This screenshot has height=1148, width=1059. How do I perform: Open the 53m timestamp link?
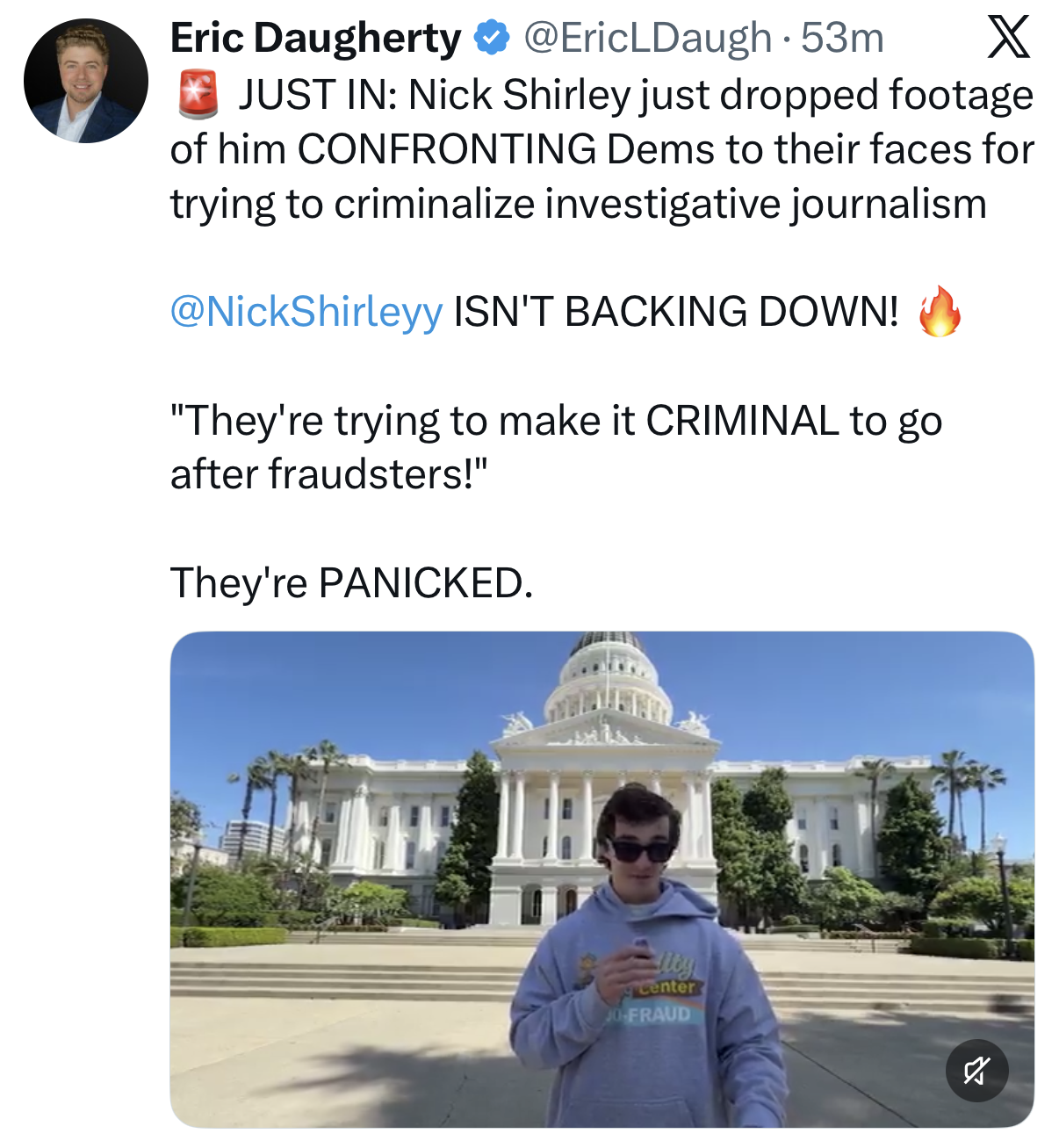pyautogui.click(x=842, y=38)
